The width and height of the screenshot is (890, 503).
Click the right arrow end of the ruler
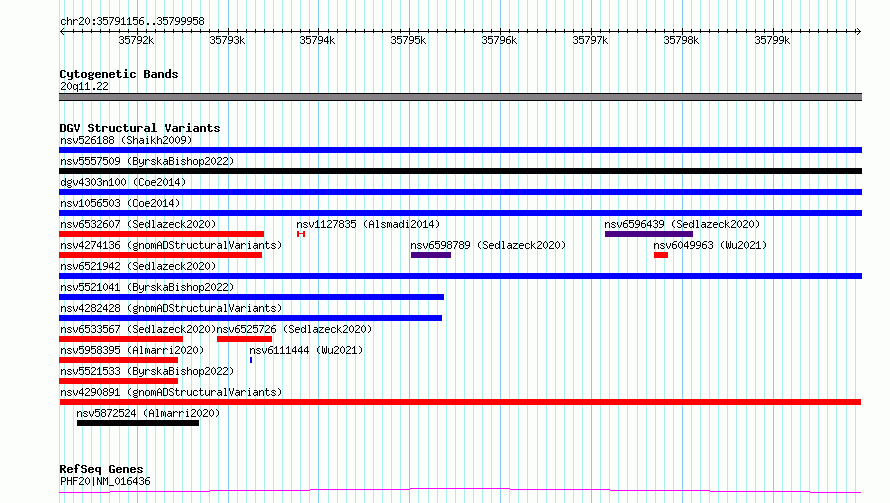tap(859, 32)
